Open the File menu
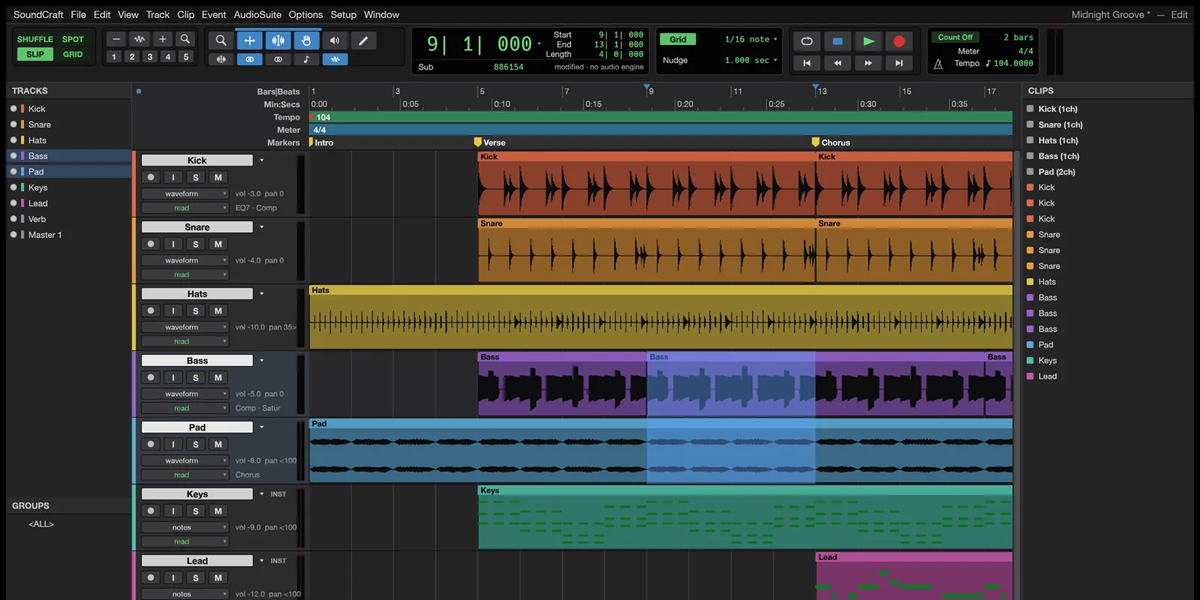 pyautogui.click(x=78, y=15)
